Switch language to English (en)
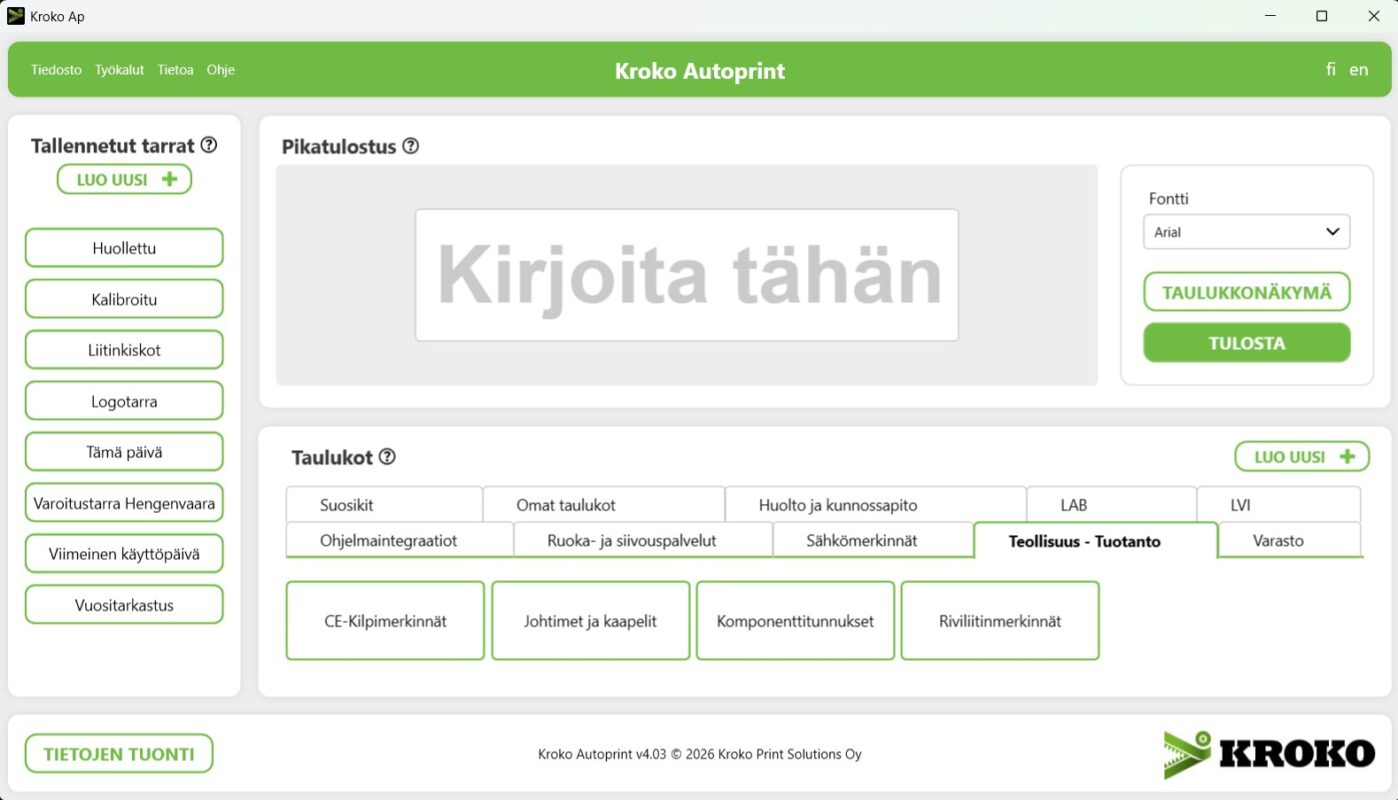 [1358, 70]
